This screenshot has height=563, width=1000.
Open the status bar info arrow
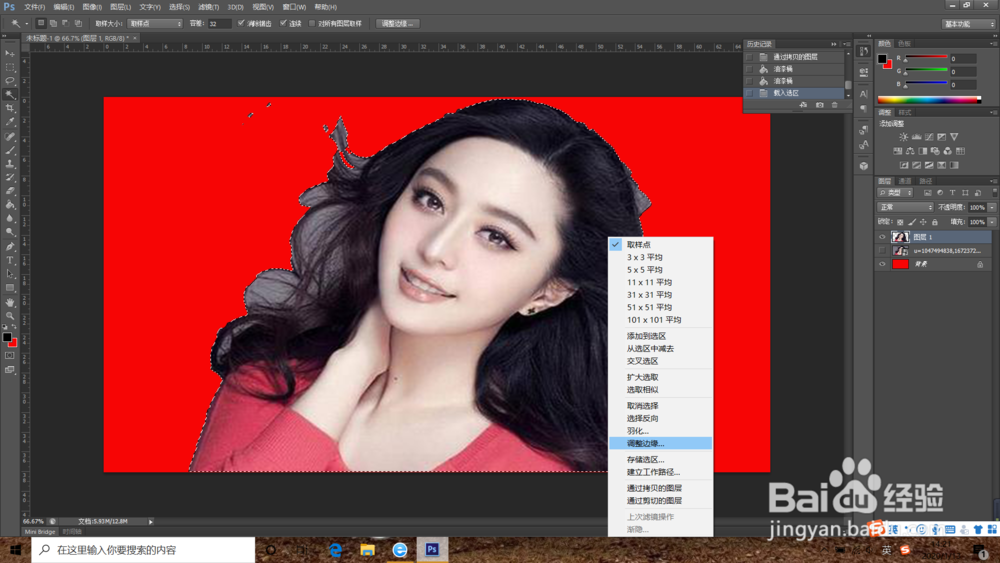coord(151,522)
